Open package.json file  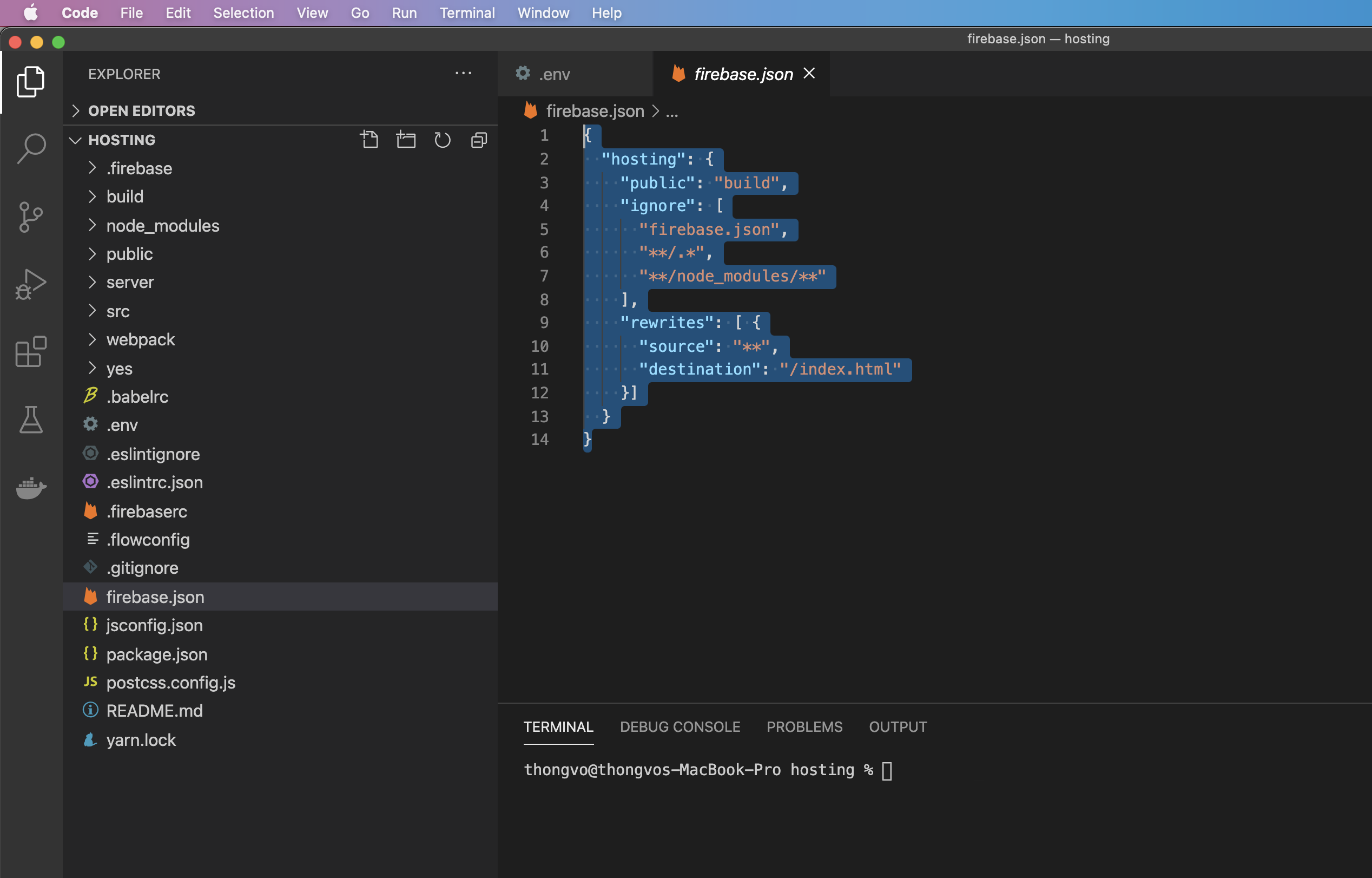280,654
